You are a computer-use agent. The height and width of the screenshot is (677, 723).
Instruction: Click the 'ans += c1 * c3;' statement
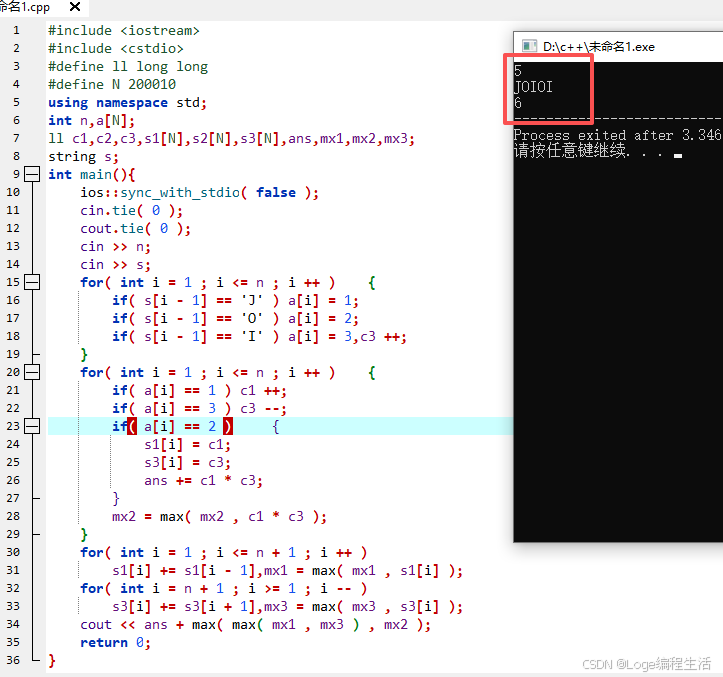pyautogui.click(x=203, y=481)
